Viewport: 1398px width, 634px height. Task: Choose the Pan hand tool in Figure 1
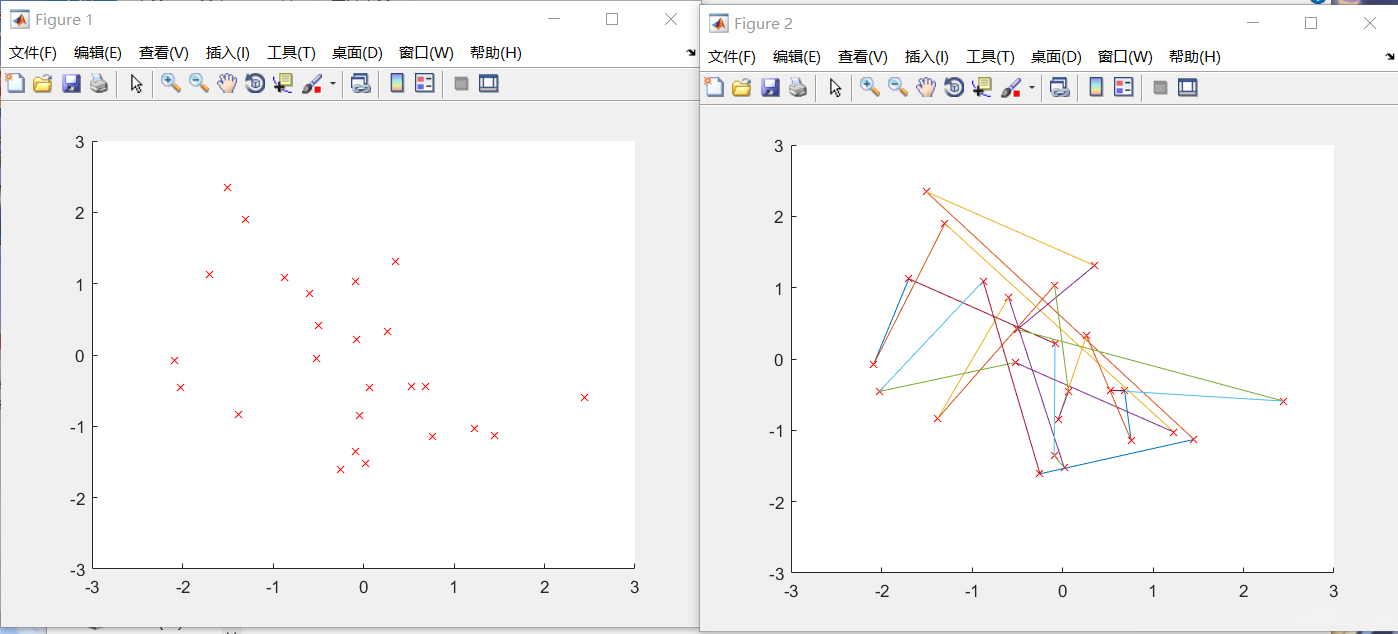coord(227,84)
